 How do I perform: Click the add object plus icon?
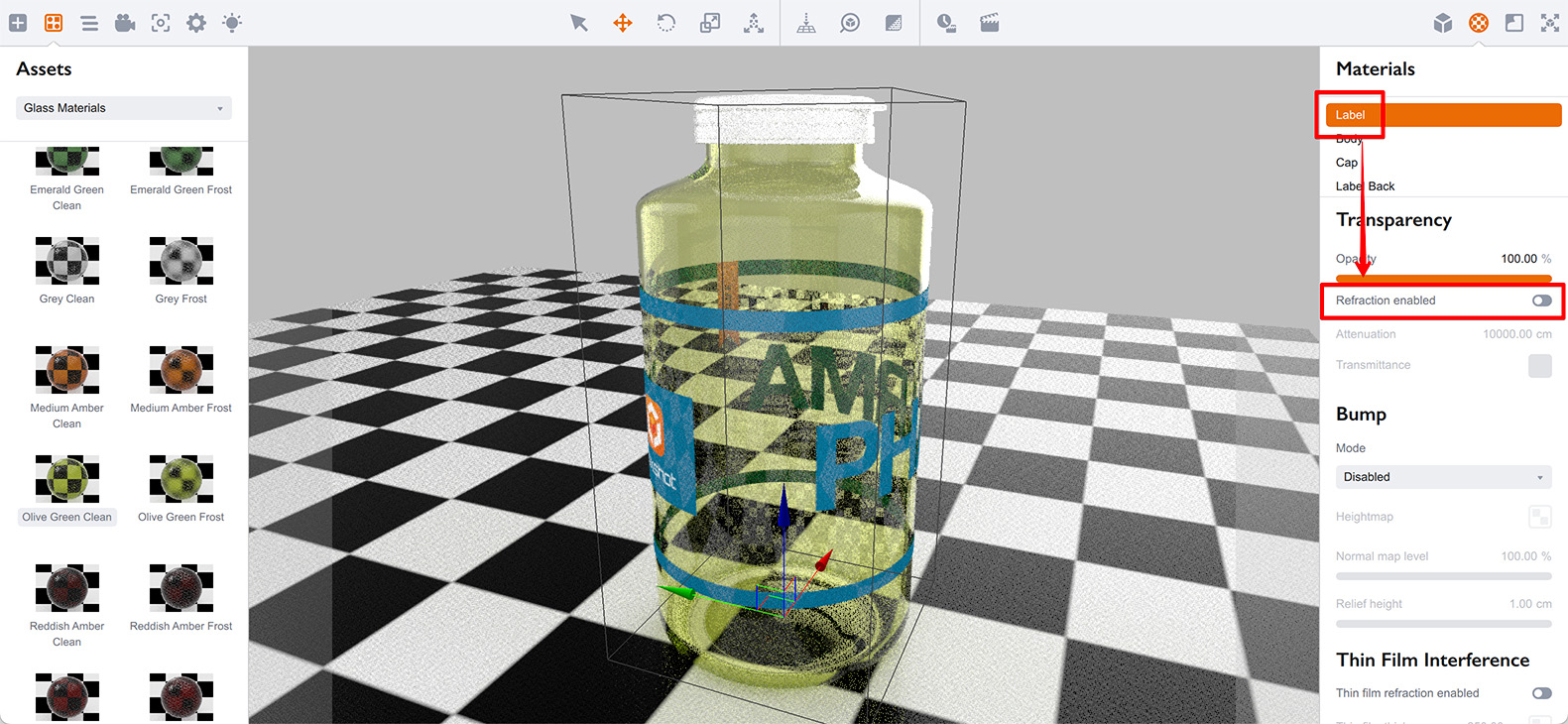coord(18,23)
